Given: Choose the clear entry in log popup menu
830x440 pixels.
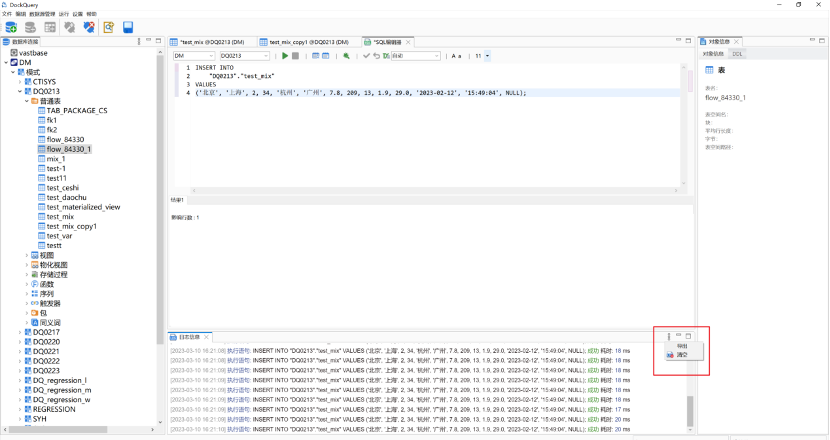Looking at the screenshot, I should click(x=682, y=355).
